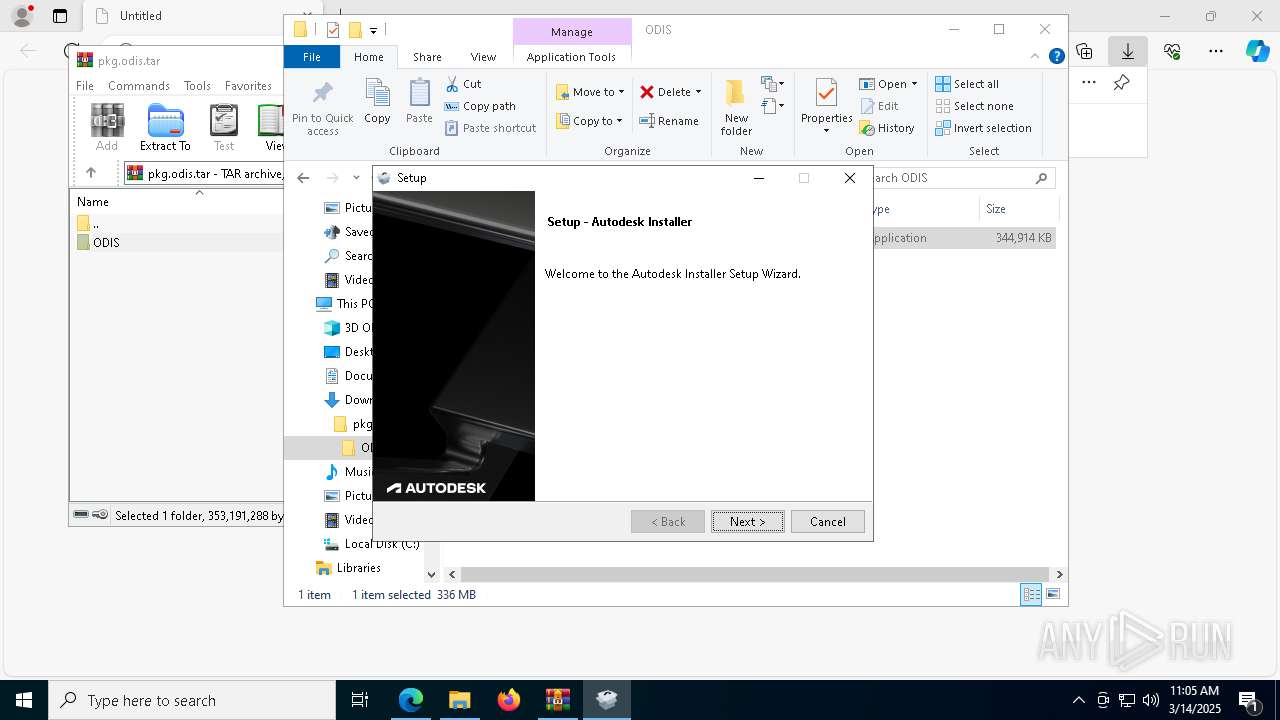Click Test icon in WinRAR toolbar
The image size is (1280, 720).
tap(224, 127)
